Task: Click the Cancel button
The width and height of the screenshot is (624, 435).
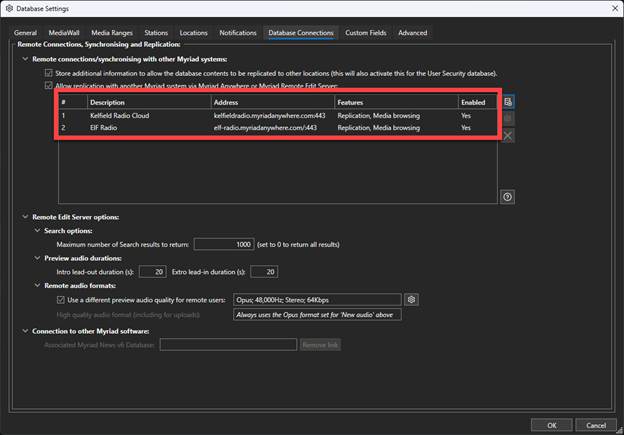Action: tap(596, 425)
